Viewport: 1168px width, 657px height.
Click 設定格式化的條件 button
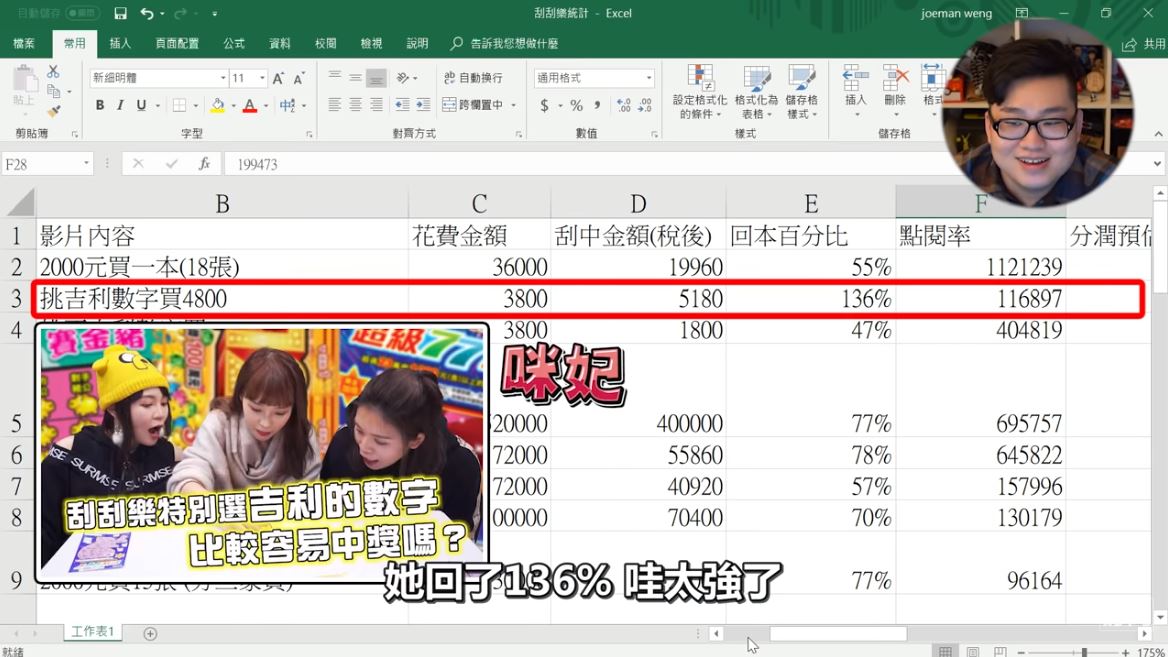tap(699, 92)
